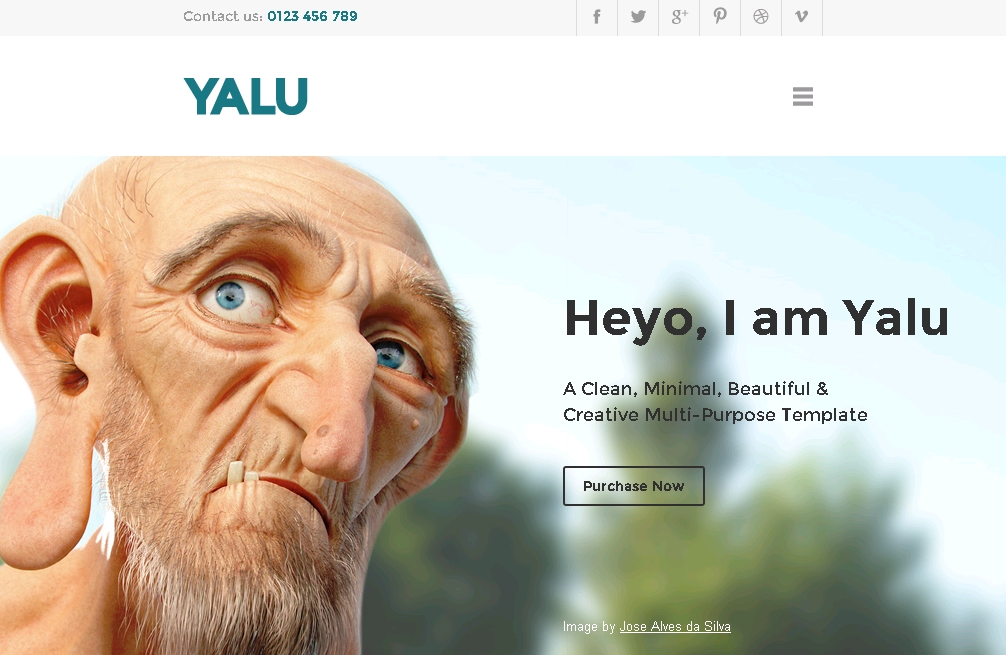
Task: Open the Vimeo icon link
Action: pyautogui.click(x=802, y=17)
